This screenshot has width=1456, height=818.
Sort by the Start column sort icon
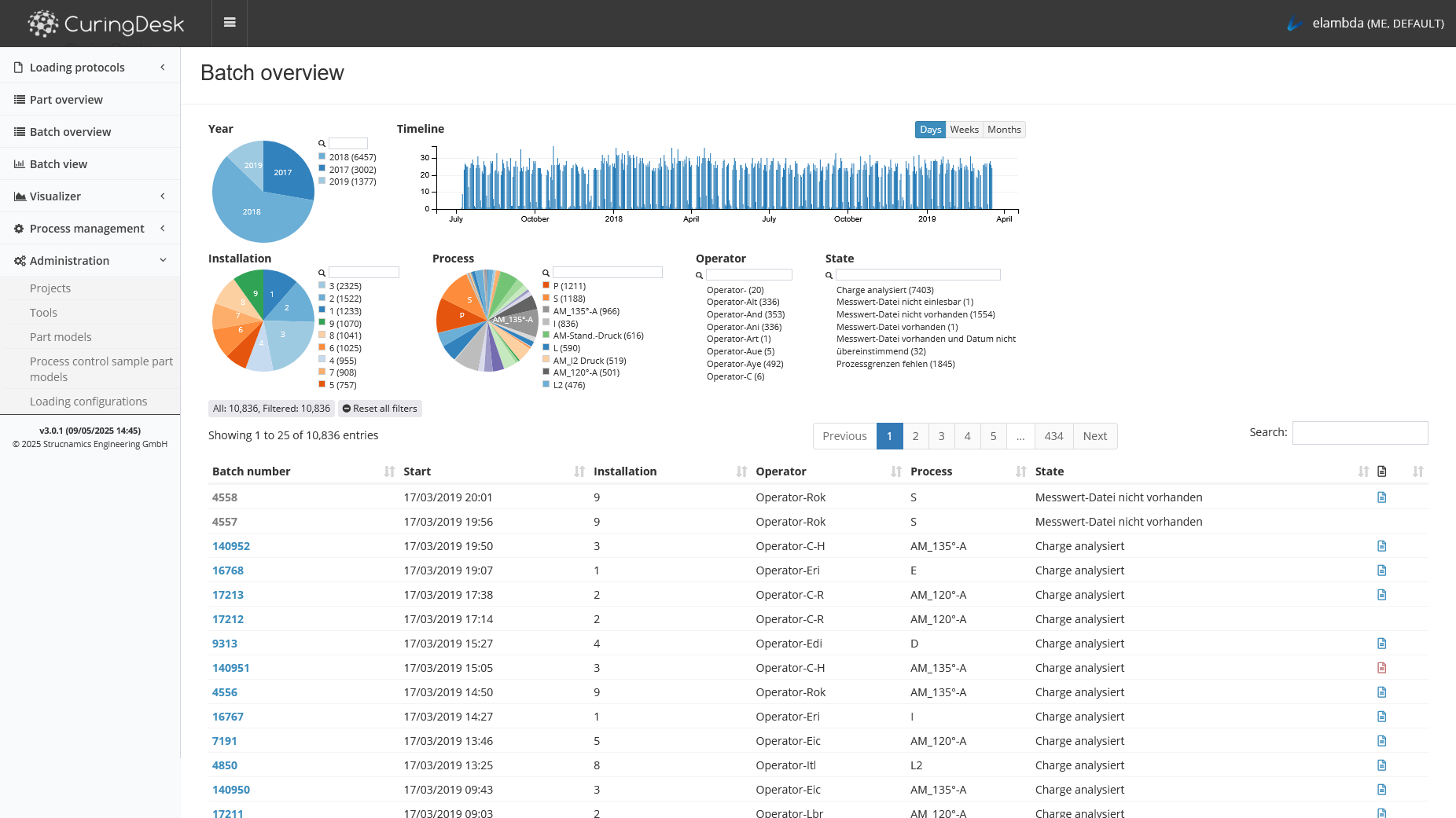click(579, 471)
